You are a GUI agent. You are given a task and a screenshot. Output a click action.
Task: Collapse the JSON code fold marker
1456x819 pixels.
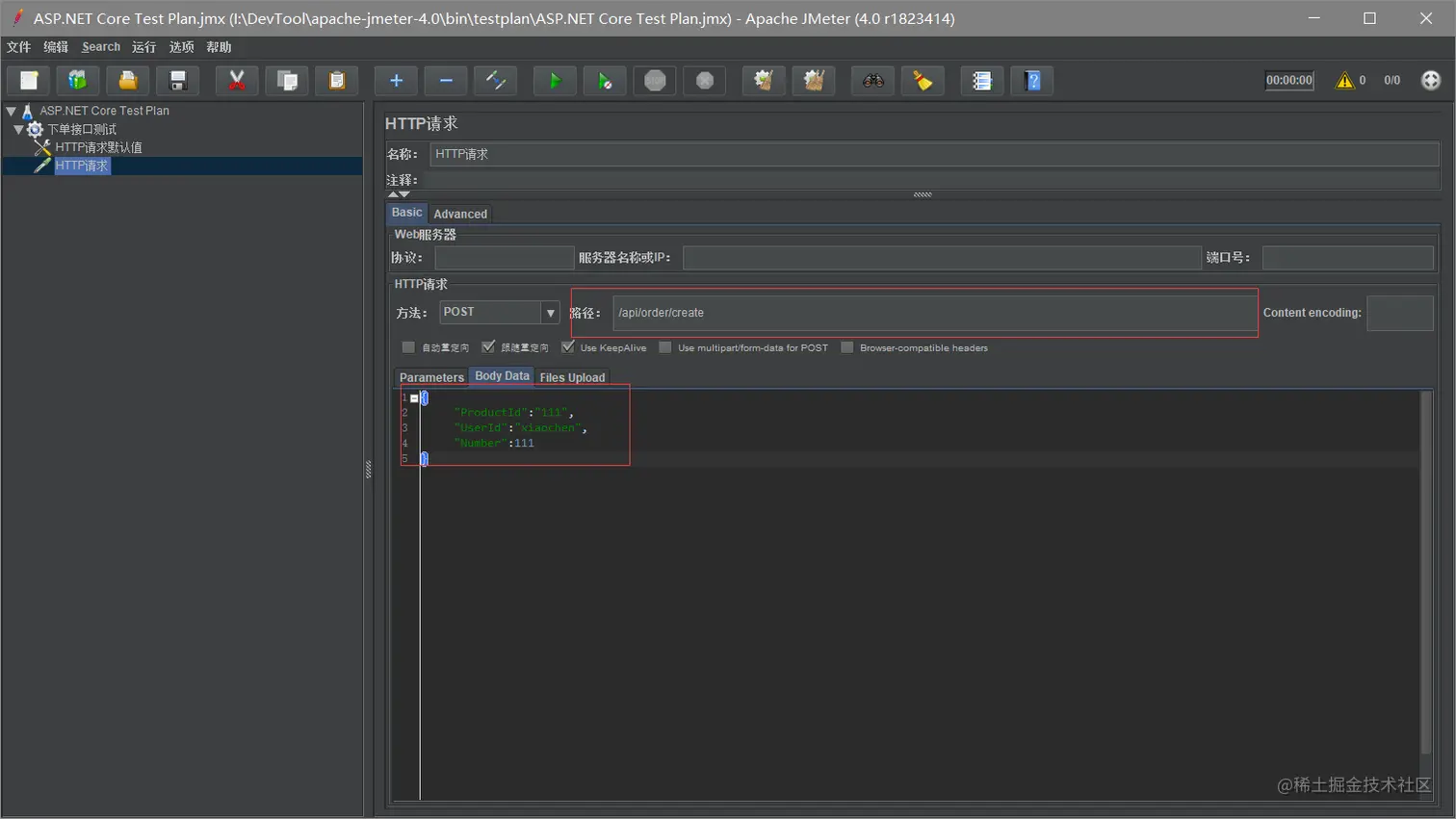pos(414,397)
